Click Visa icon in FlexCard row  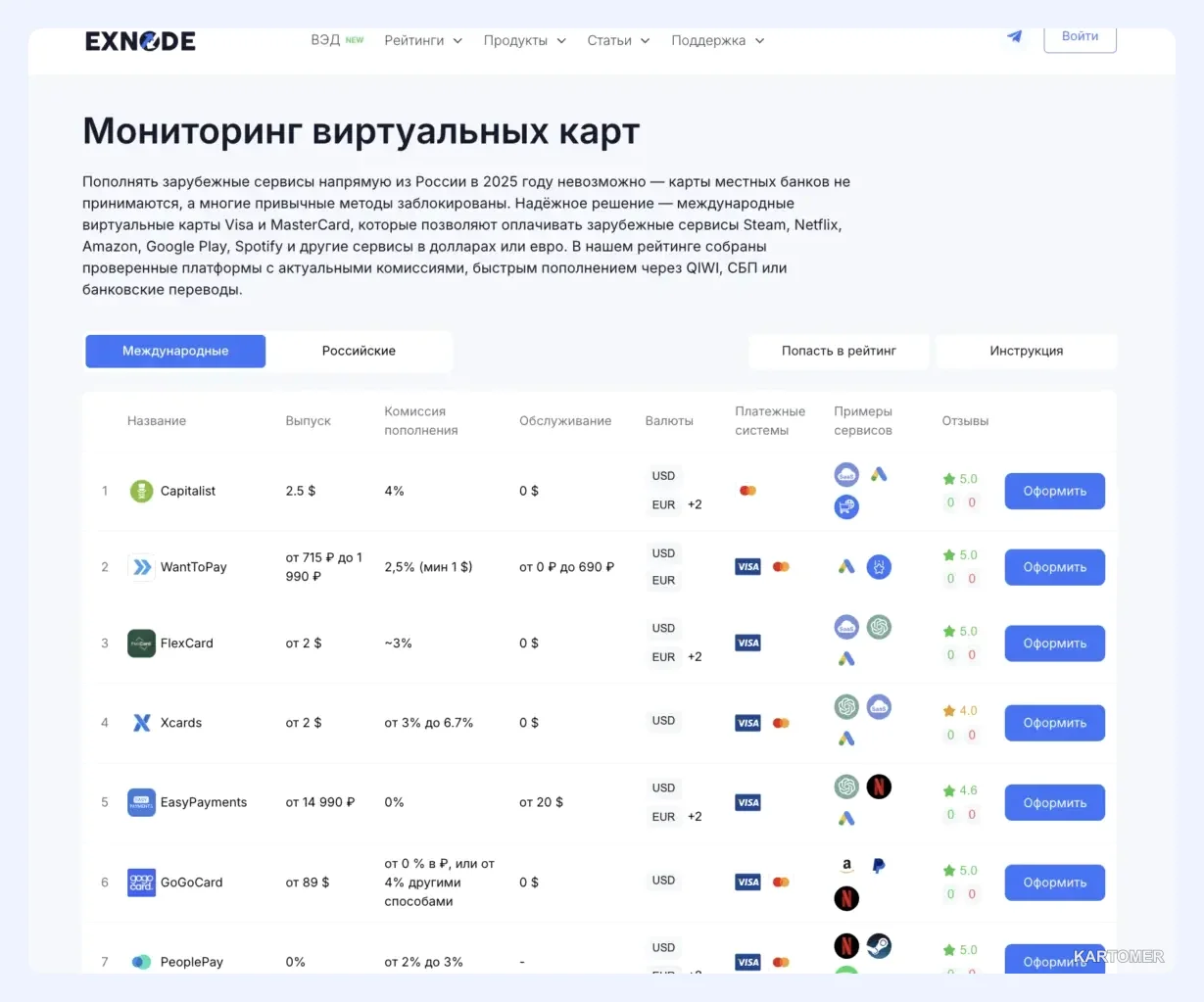point(748,644)
